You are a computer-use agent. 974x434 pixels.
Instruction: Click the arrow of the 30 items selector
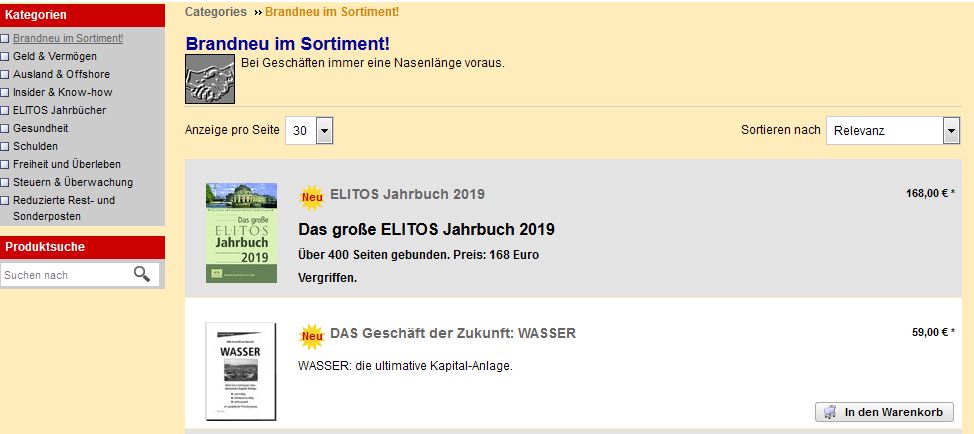(325, 131)
